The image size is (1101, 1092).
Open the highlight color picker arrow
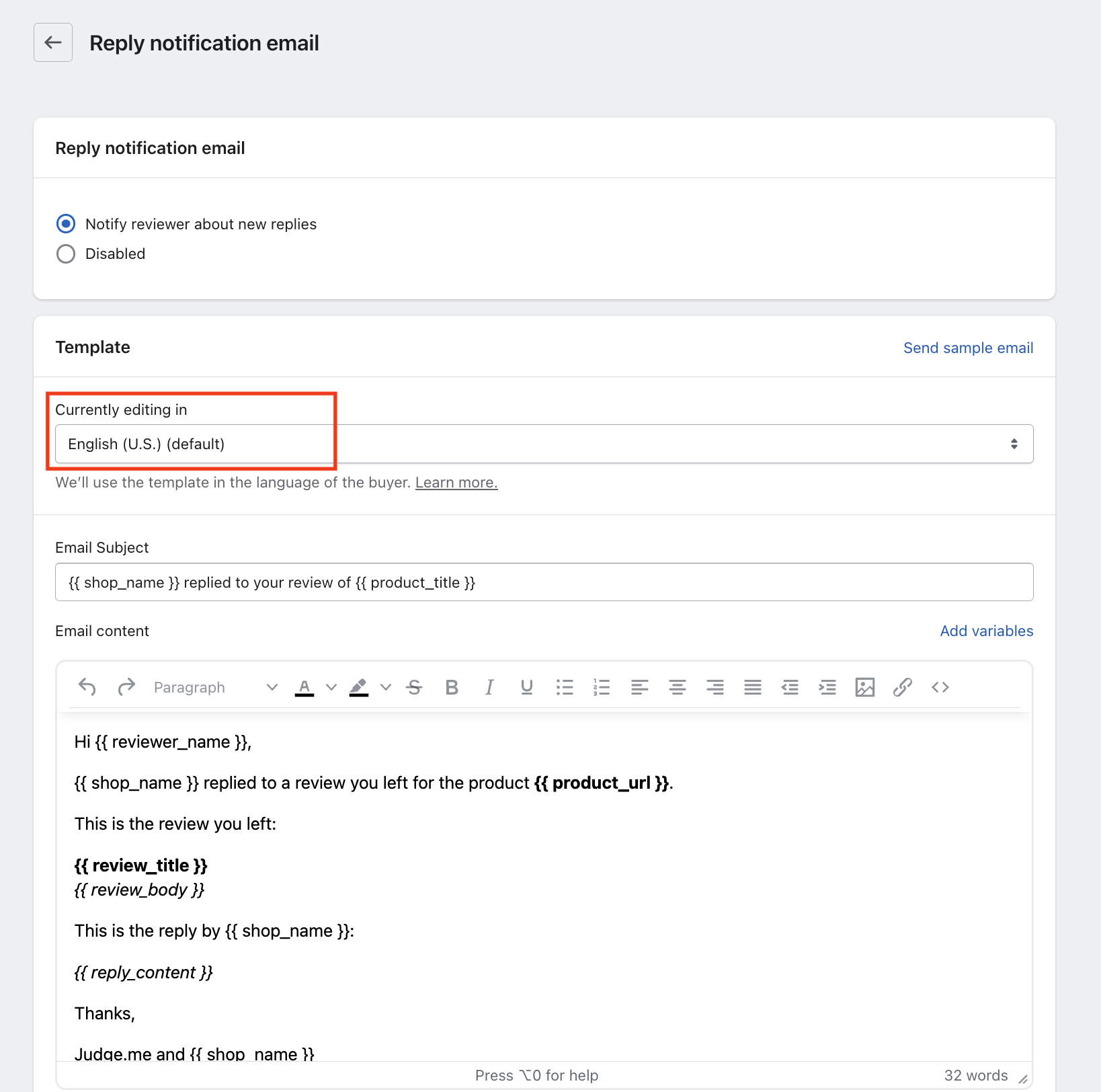coord(386,687)
